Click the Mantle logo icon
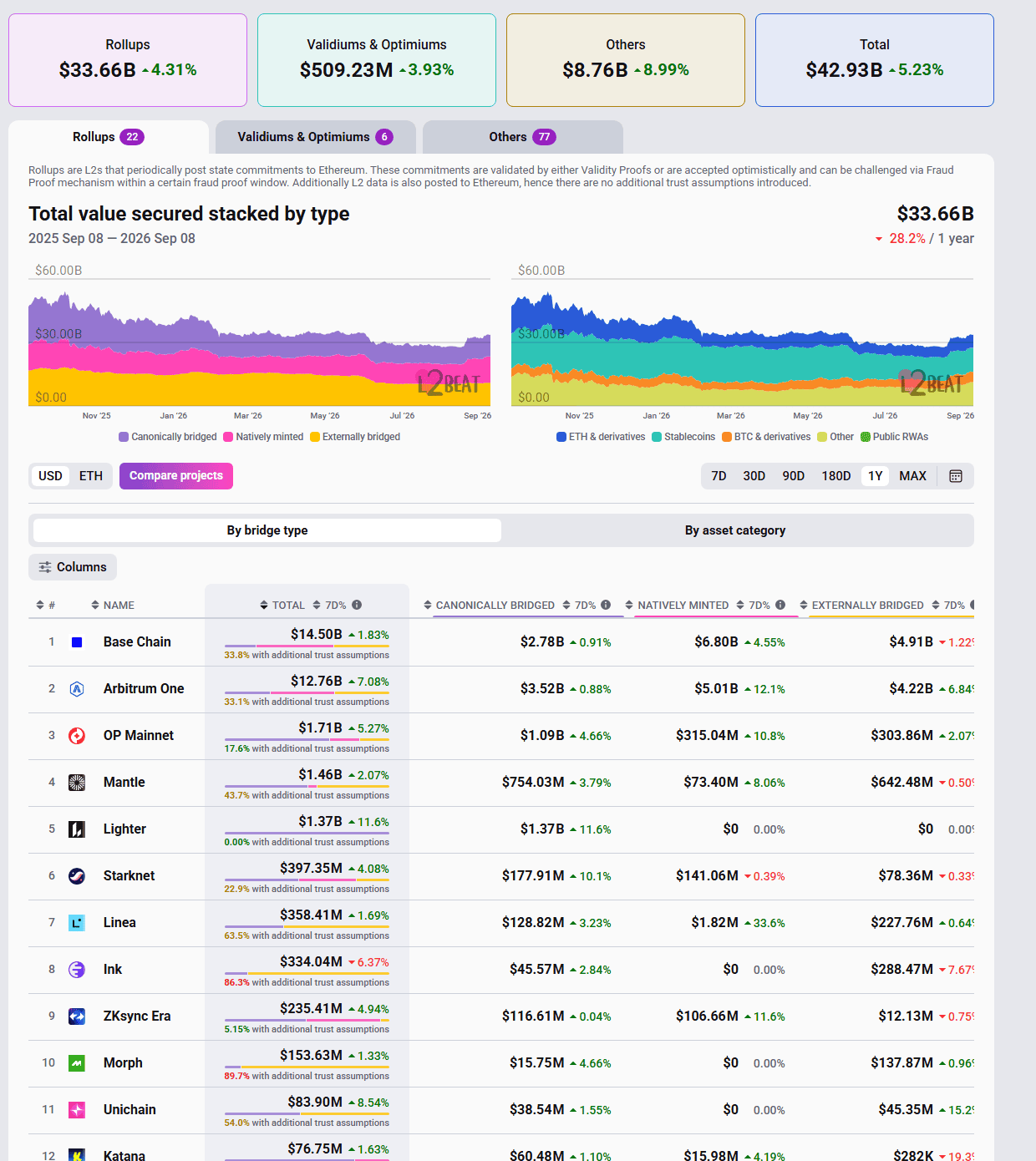 (77, 783)
